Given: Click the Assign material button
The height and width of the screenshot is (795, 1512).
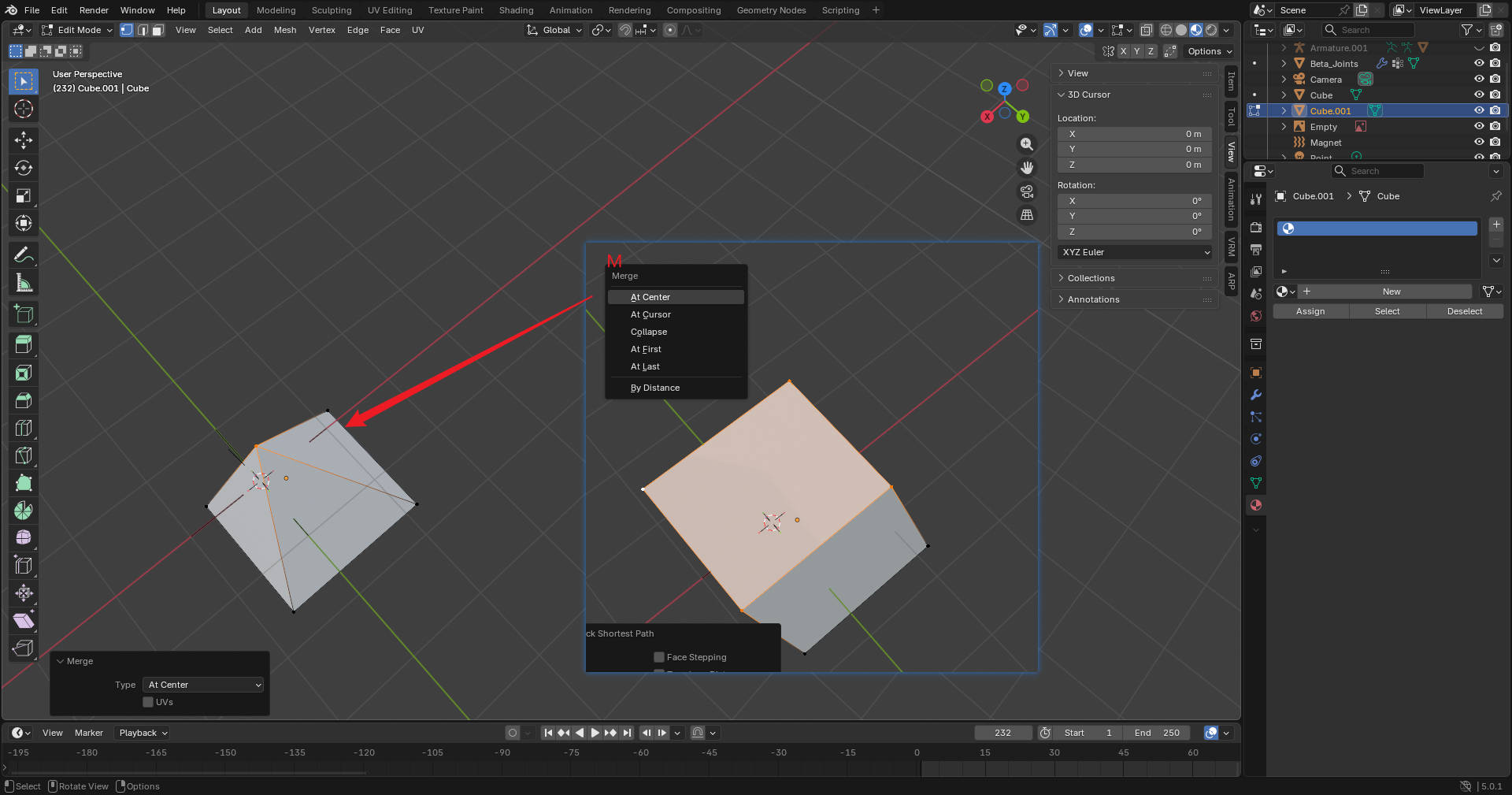Looking at the screenshot, I should click(1310, 311).
